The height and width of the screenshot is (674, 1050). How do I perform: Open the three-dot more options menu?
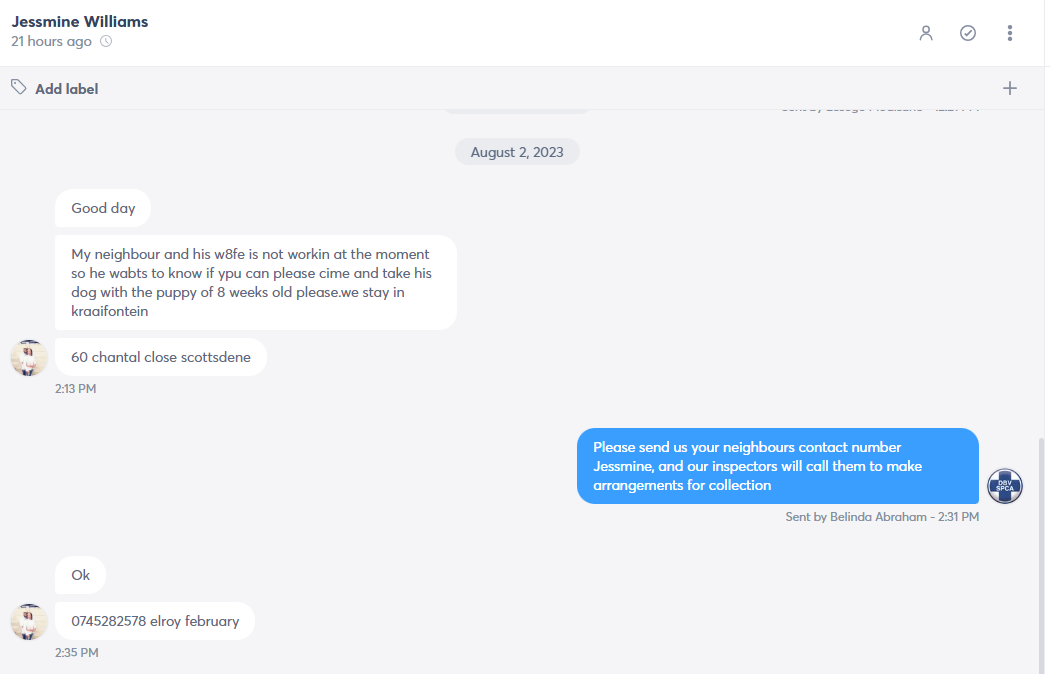1010,33
